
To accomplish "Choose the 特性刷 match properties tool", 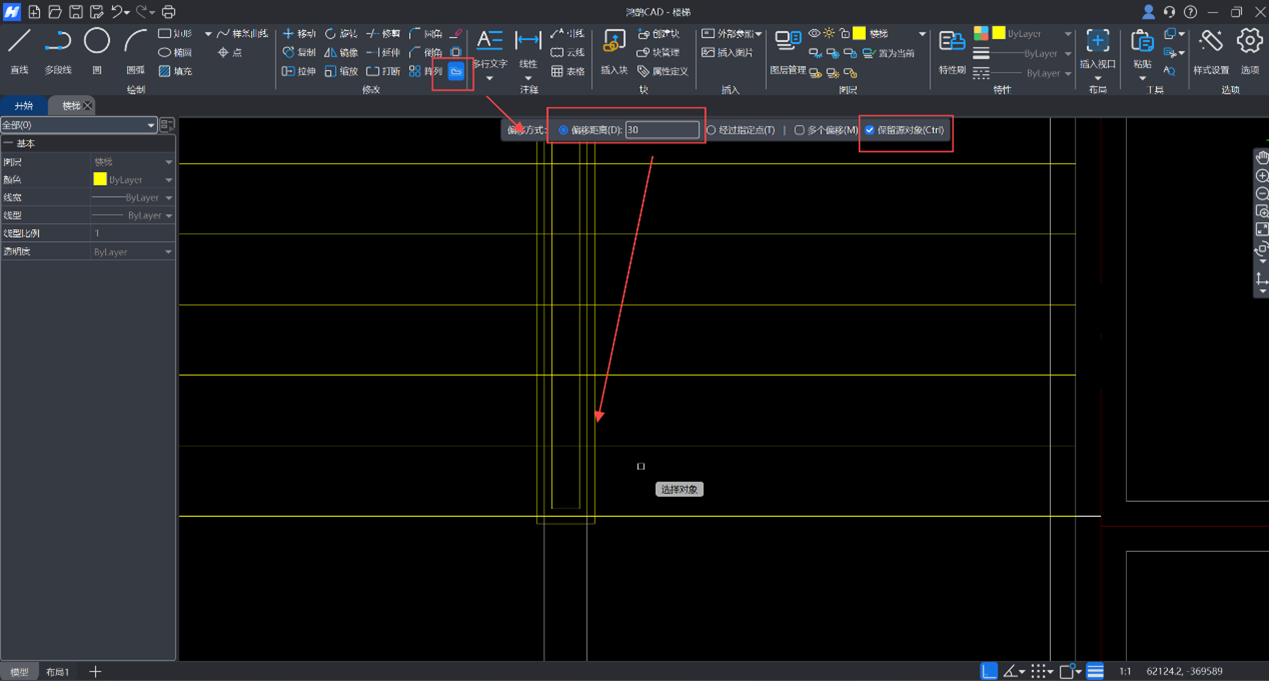I will [951, 42].
